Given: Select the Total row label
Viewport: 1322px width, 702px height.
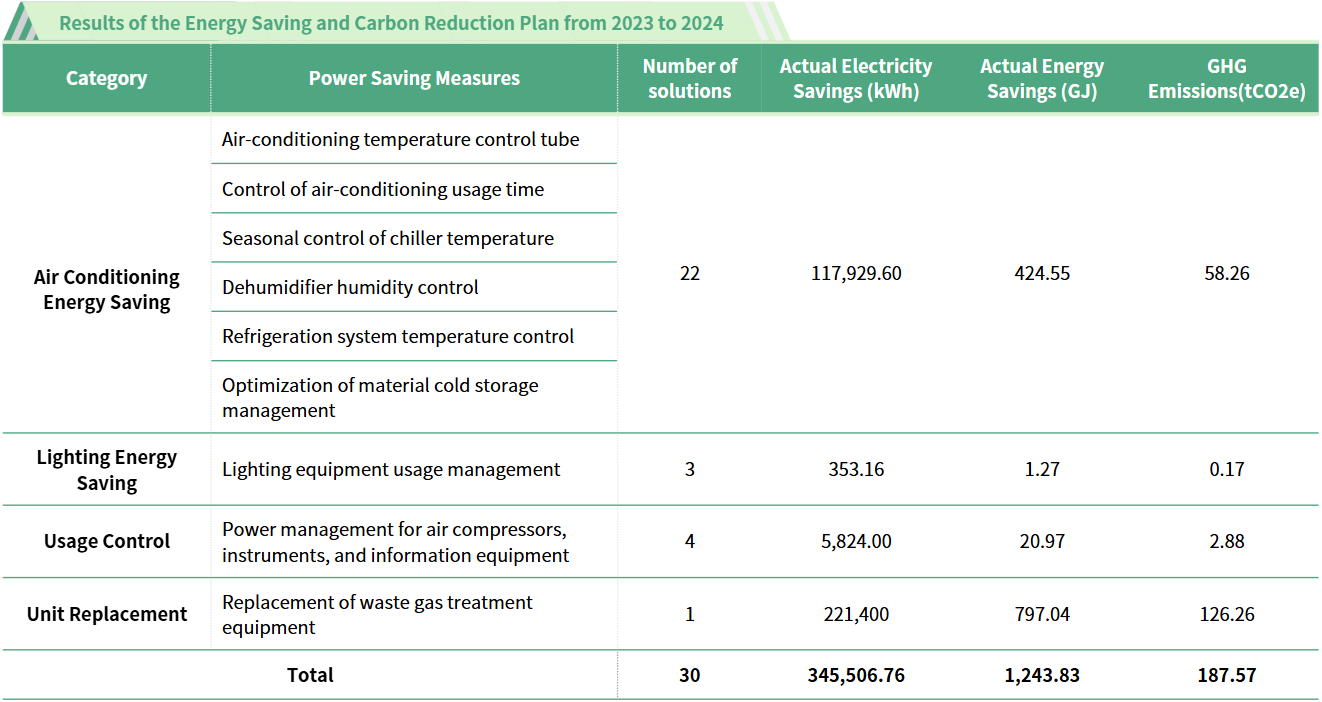Looking at the screenshot, I should point(310,675).
